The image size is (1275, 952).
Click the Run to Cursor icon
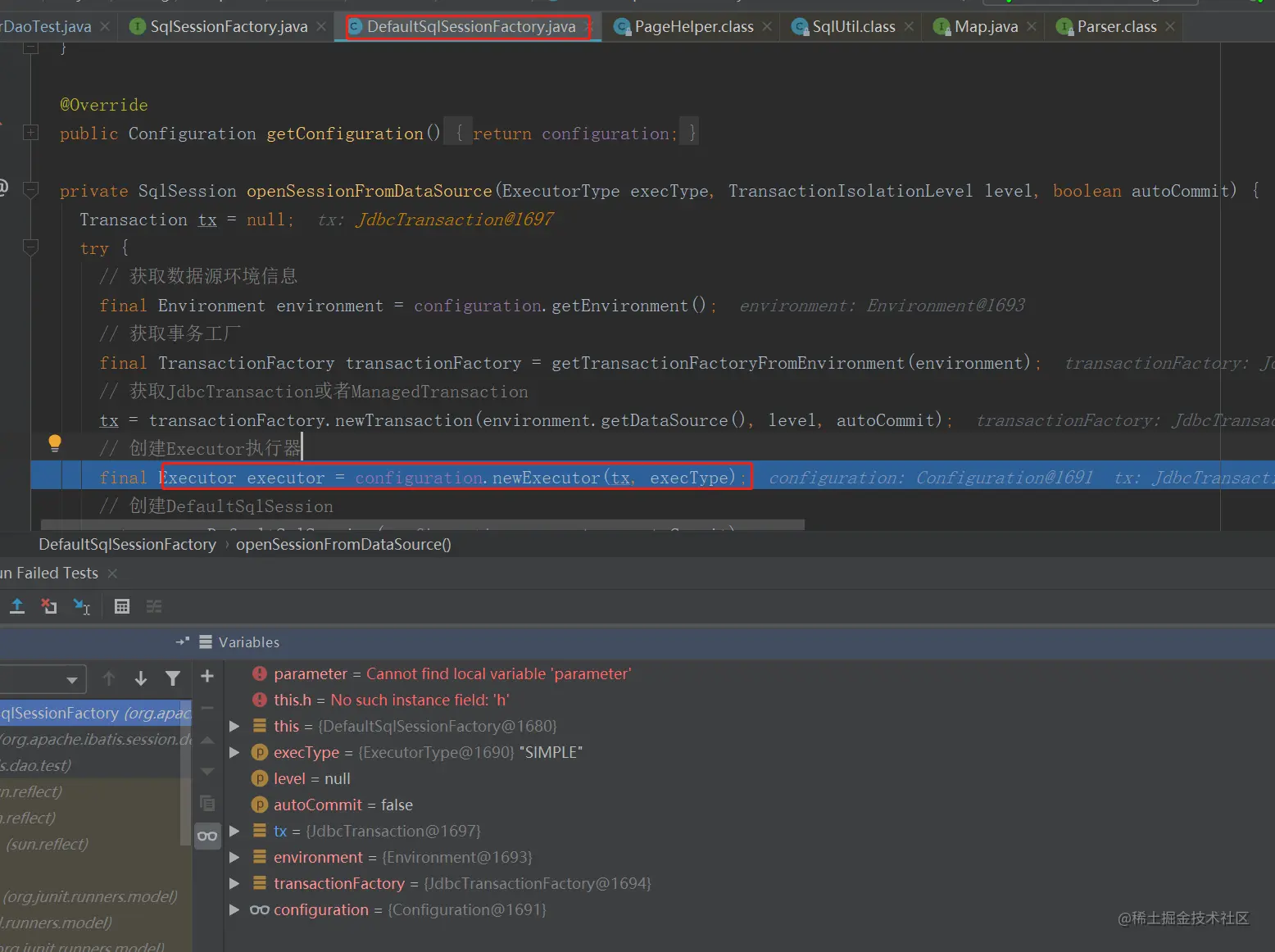coord(82,606)
